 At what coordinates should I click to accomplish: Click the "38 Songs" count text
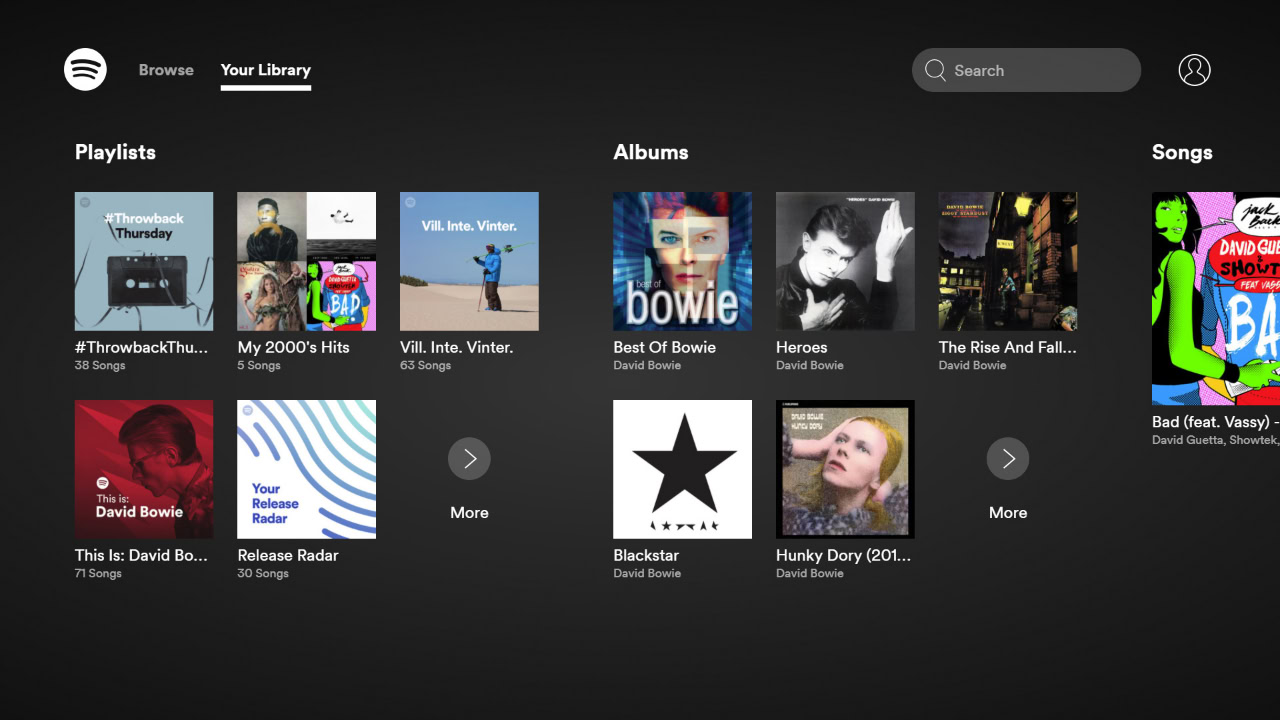(x=100, y=366)
